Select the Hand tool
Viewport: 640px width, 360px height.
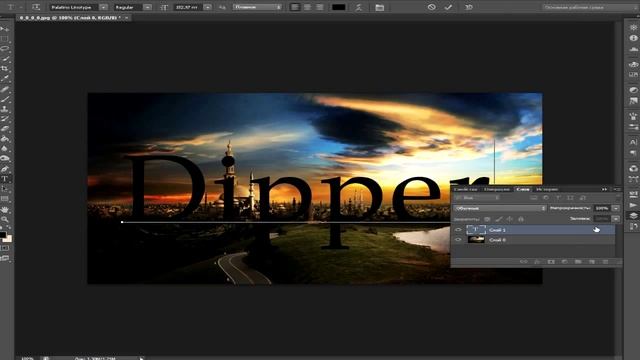pyautogui.click(x=5, y=209)
